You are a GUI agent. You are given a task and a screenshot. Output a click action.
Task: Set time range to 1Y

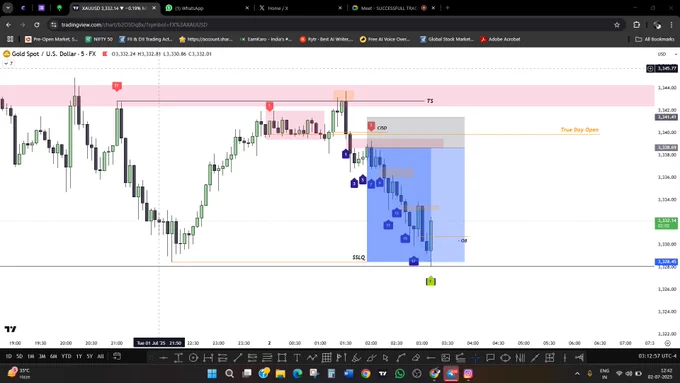[79, 357]
